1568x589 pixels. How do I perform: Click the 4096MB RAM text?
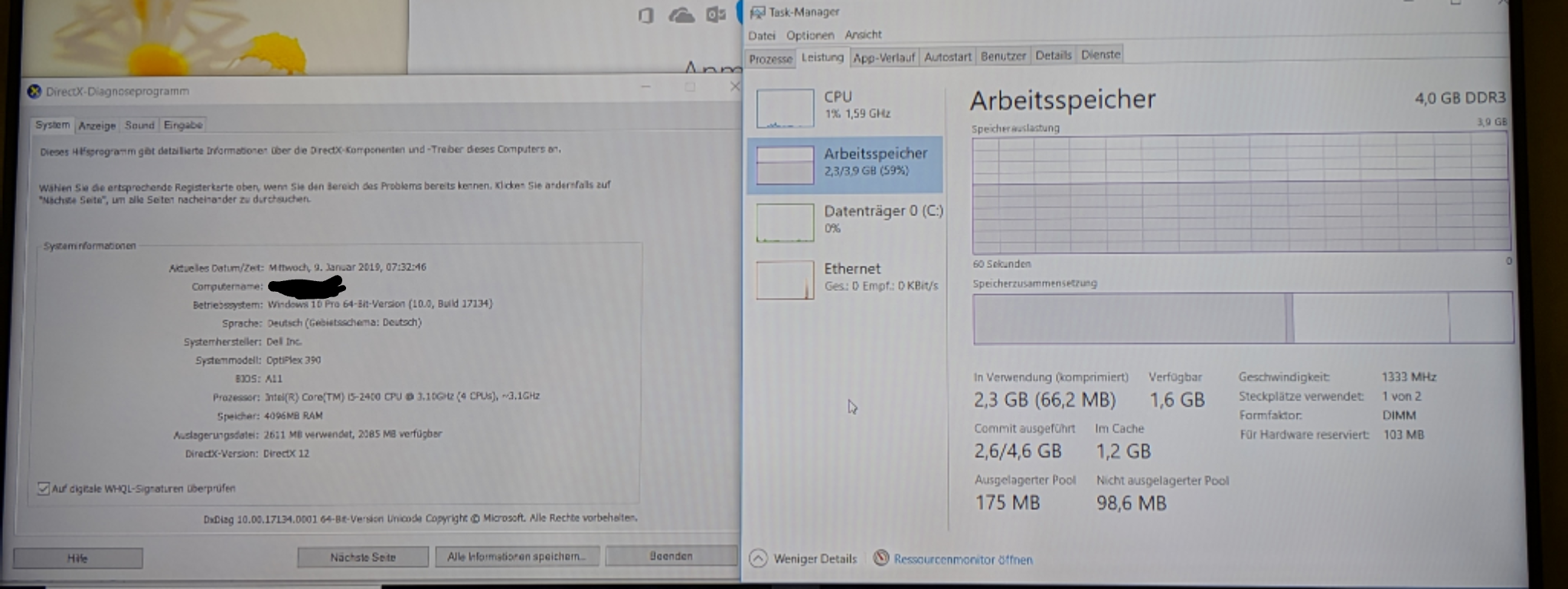click(x=293, y=416)
